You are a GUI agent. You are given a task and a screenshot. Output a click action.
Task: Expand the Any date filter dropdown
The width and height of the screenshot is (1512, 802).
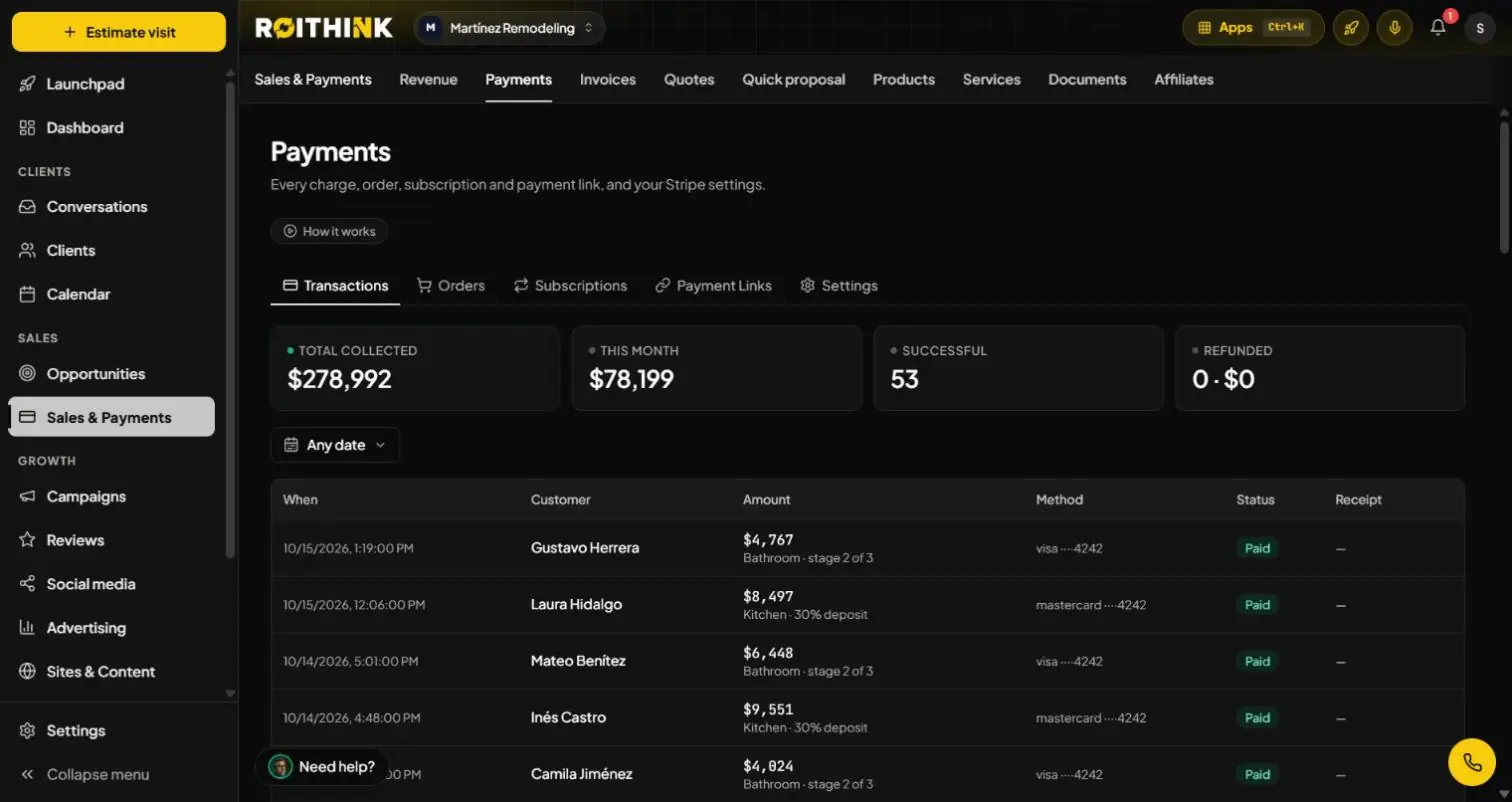point(335,445)
